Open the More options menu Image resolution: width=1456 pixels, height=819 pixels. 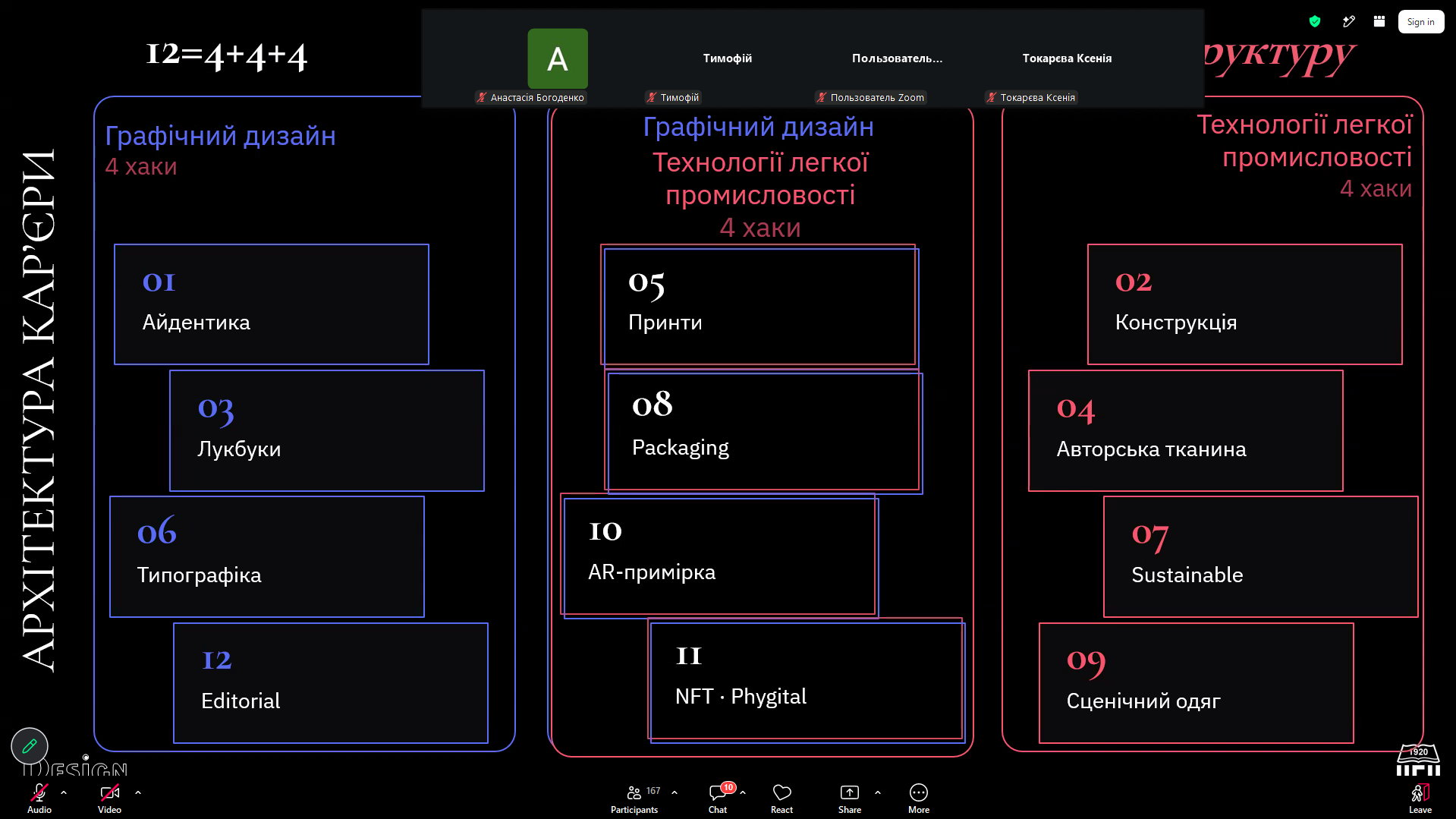click(x=919, y=798)
